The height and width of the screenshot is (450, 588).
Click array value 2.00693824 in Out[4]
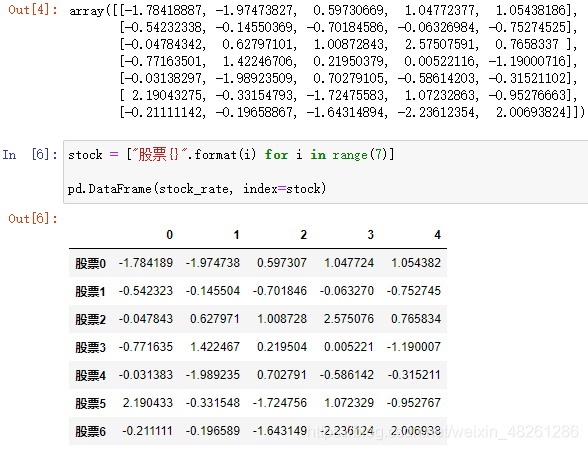[531, 112]
